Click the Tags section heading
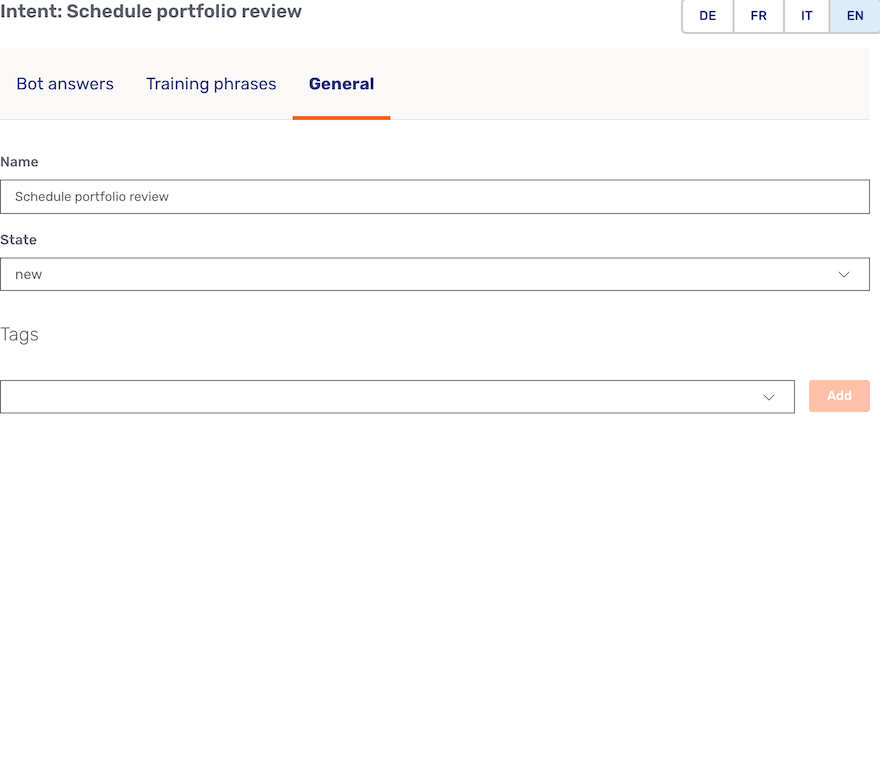This screenshot has width=880, height=782. (x=19, y=334)
